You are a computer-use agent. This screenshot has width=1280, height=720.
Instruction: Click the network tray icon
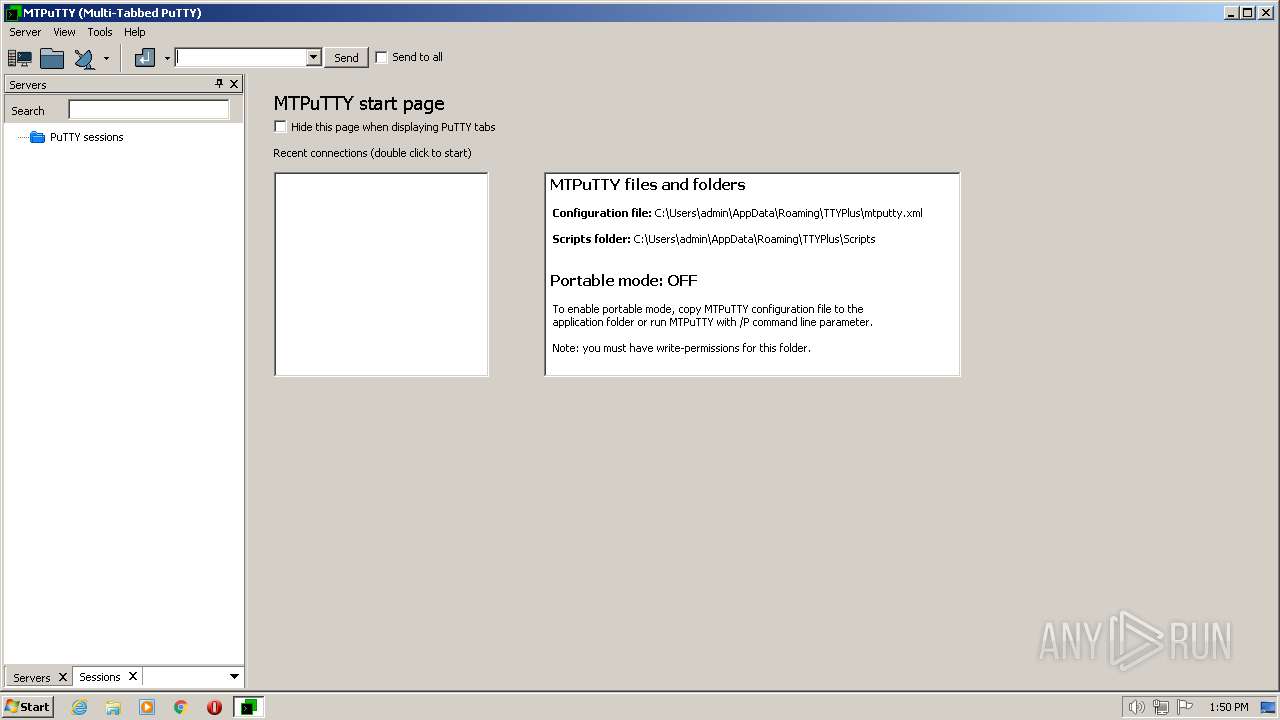1161,707
